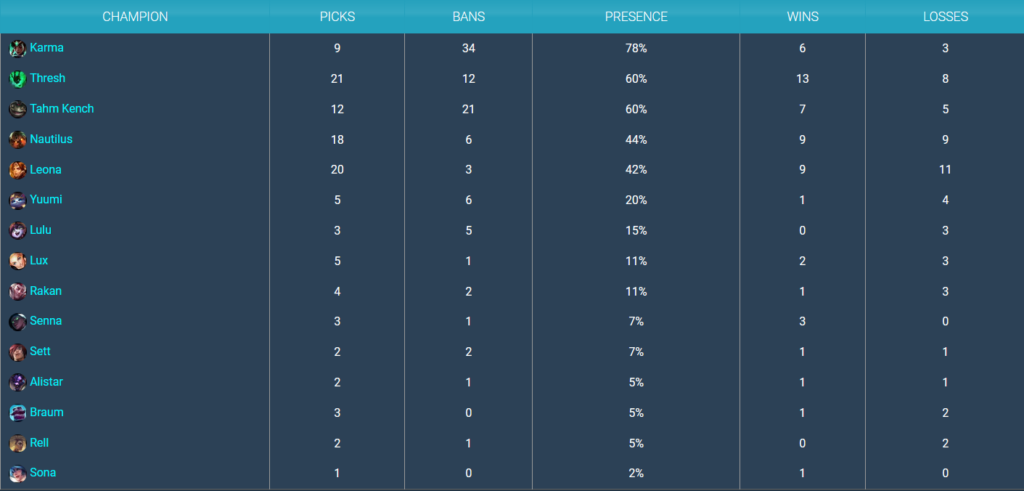Image resolution: width=1024 pixels, height=491 pixels.
Task: Open the Lulu champion link
Action: (40, 230)
